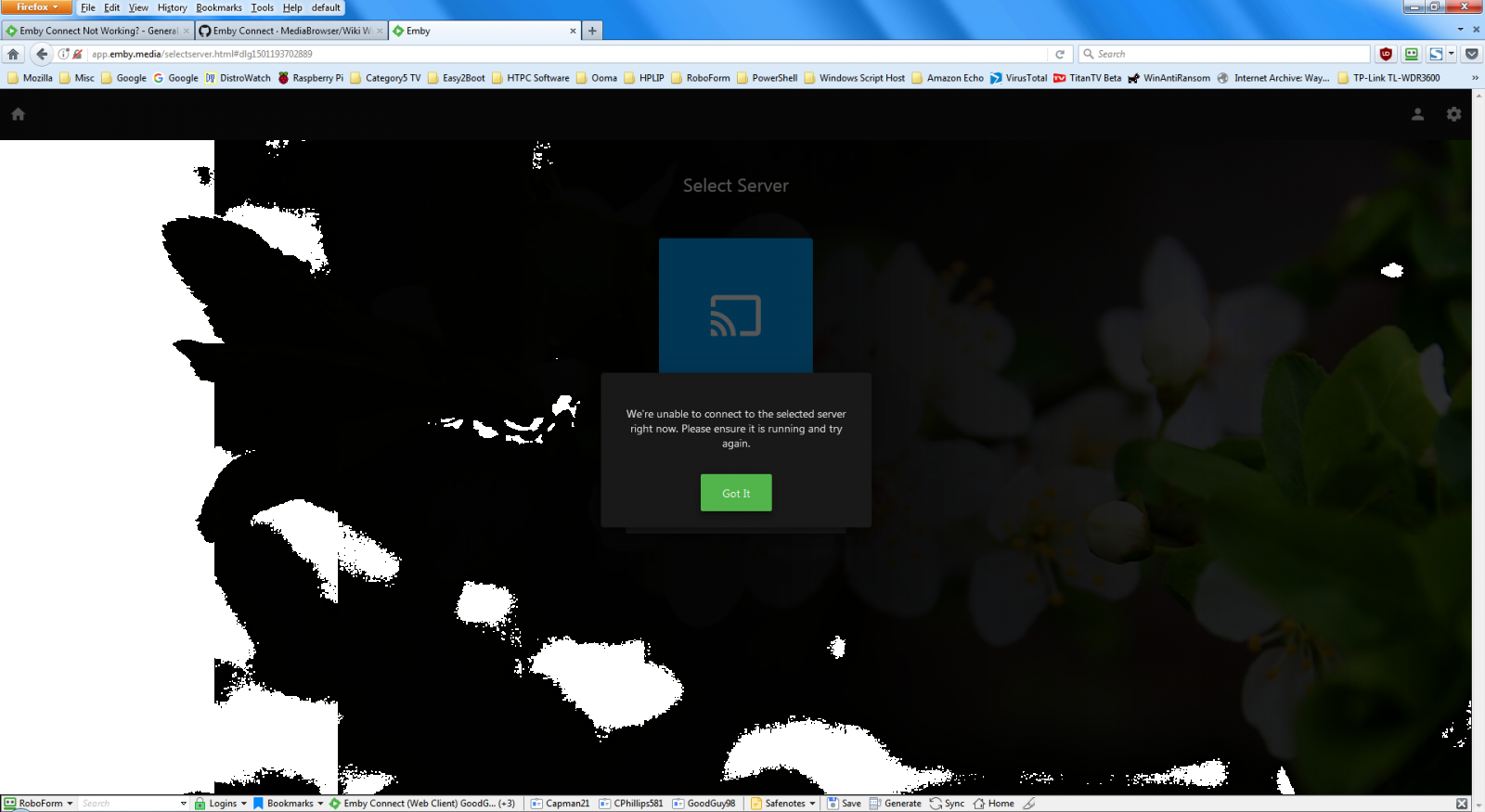Open the PowerShell bookmarks folder
The width and height of the screenshot is (1485, 812).
pyautogui.click(x=767, y=78)
